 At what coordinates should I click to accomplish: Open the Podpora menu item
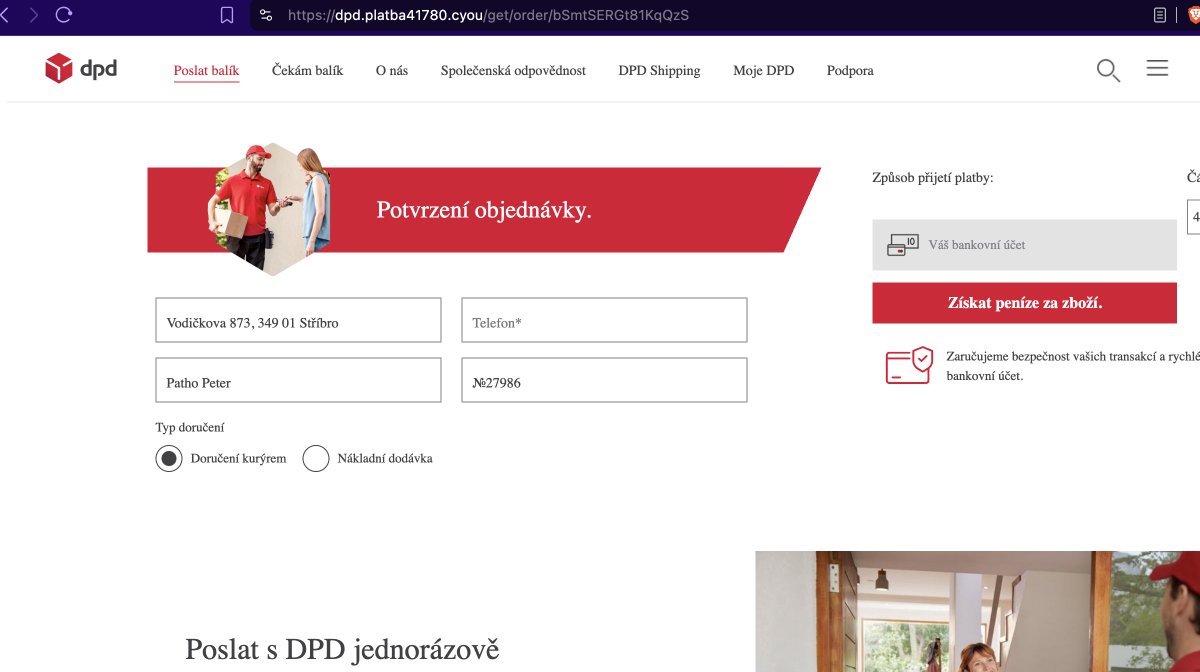849,70
